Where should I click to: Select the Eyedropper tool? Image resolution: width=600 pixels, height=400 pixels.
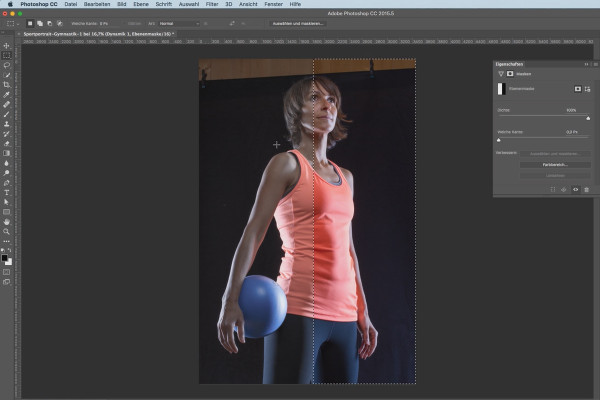coord(7,95)
